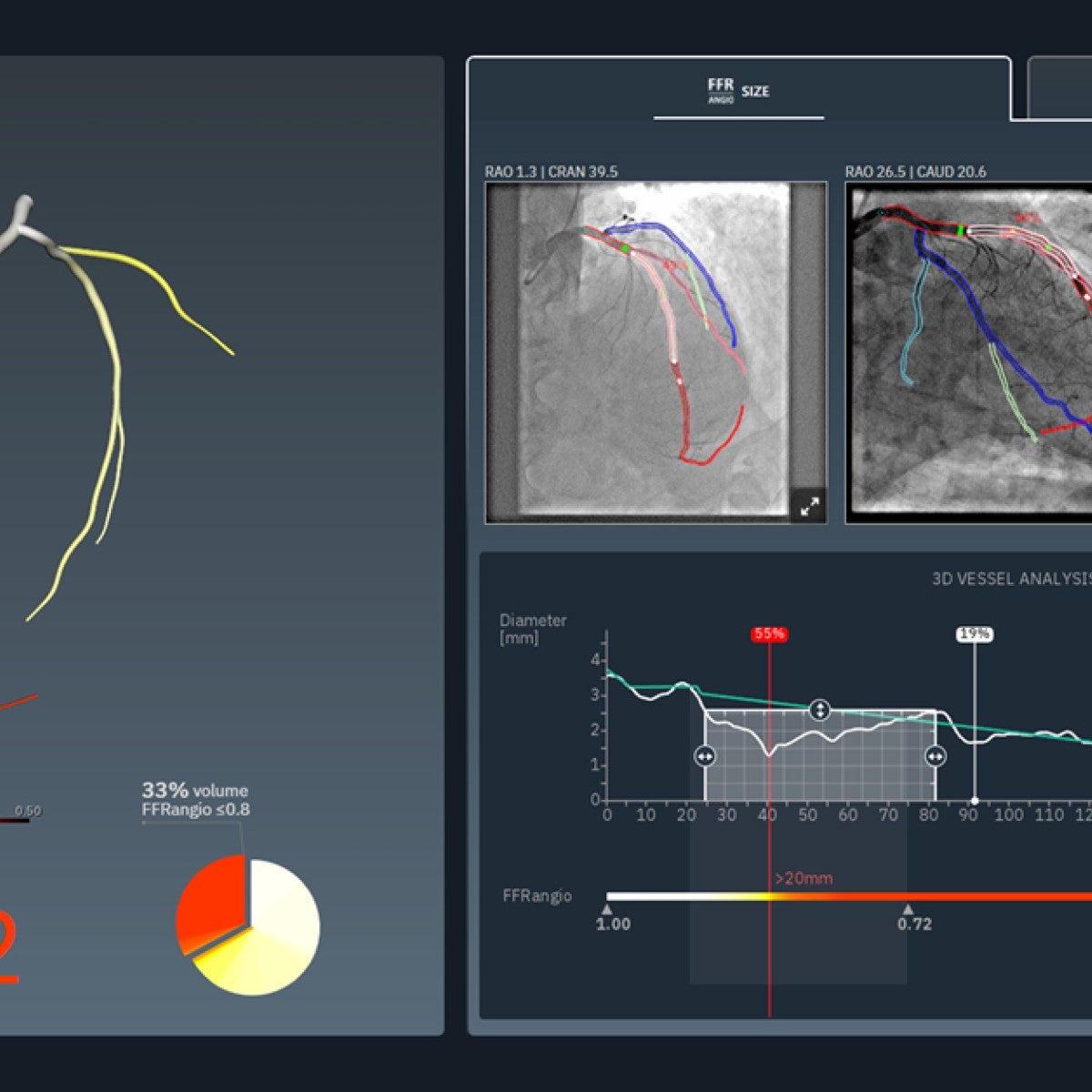Click the vertical adjust handle on the reference line
Viewport: 1092px width, 1092px height.
pyautogui.click(x=820, y=710)
